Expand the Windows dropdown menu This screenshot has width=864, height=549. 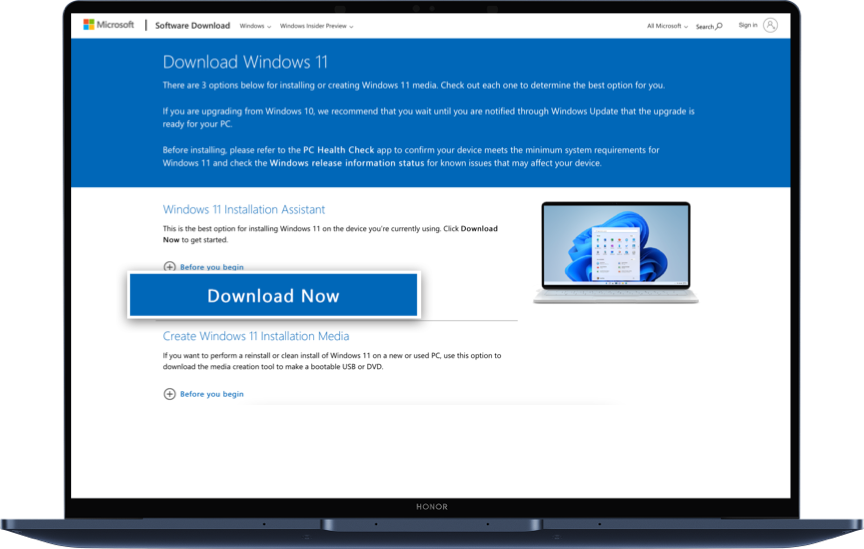(x=255, y=26)
